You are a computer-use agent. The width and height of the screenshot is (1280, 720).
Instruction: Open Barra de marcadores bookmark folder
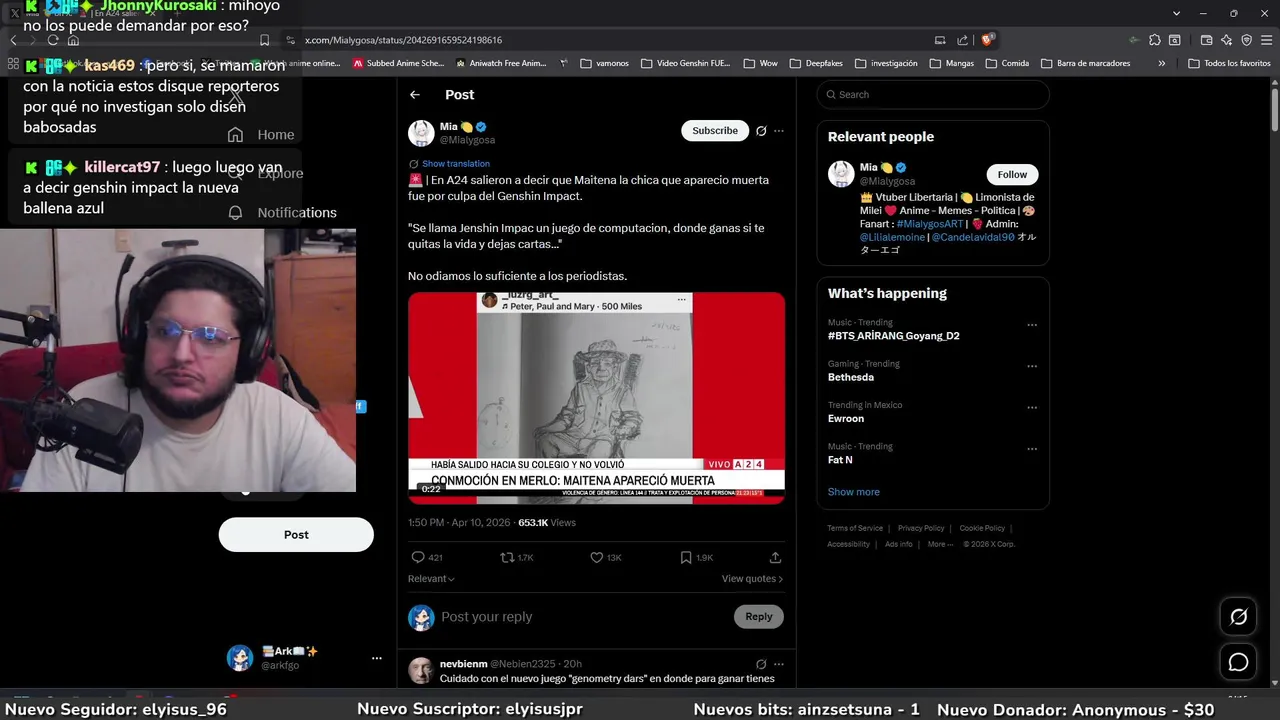(x=1085, y=63)
